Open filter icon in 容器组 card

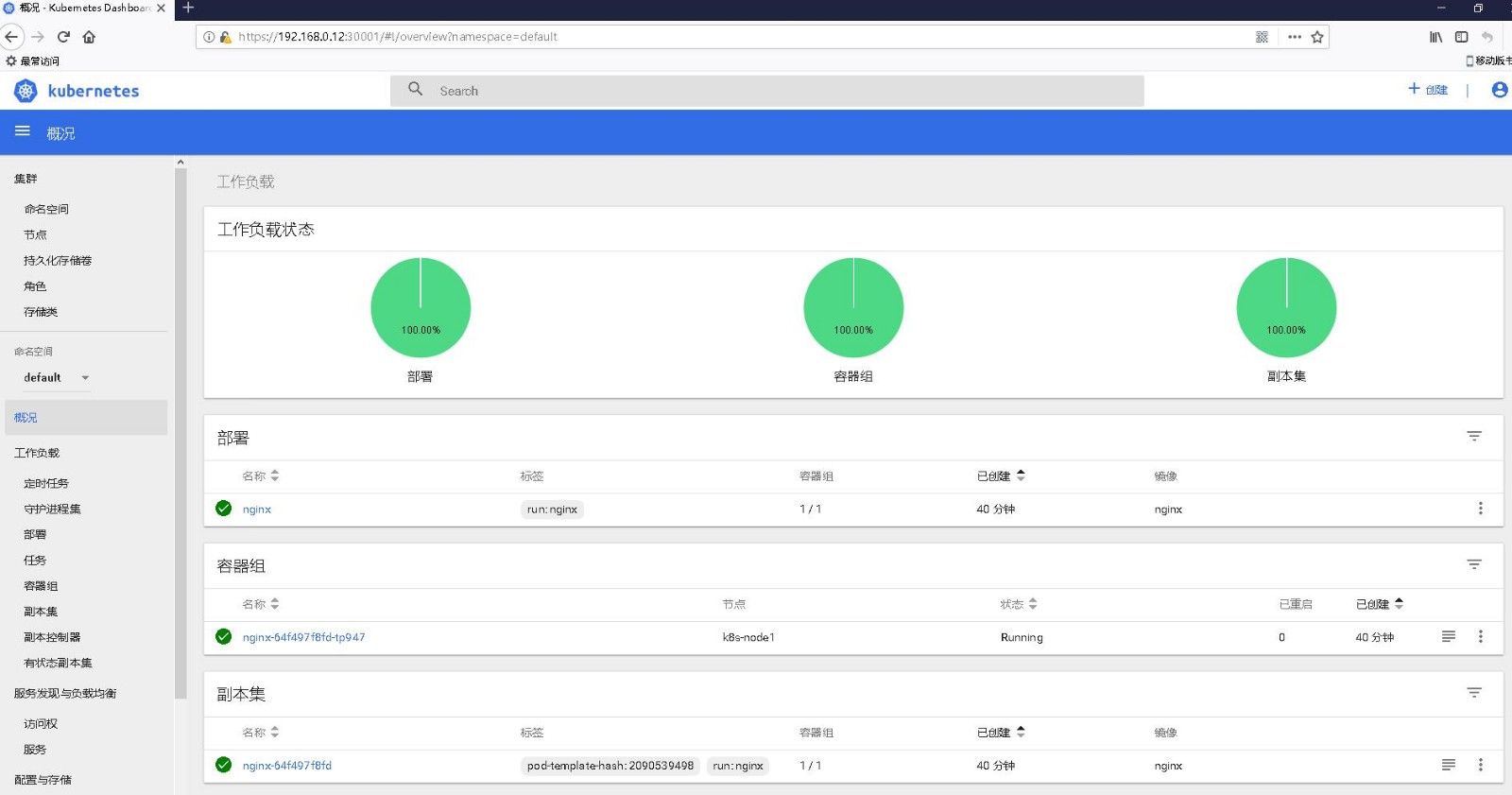[x=1473, y=565]
